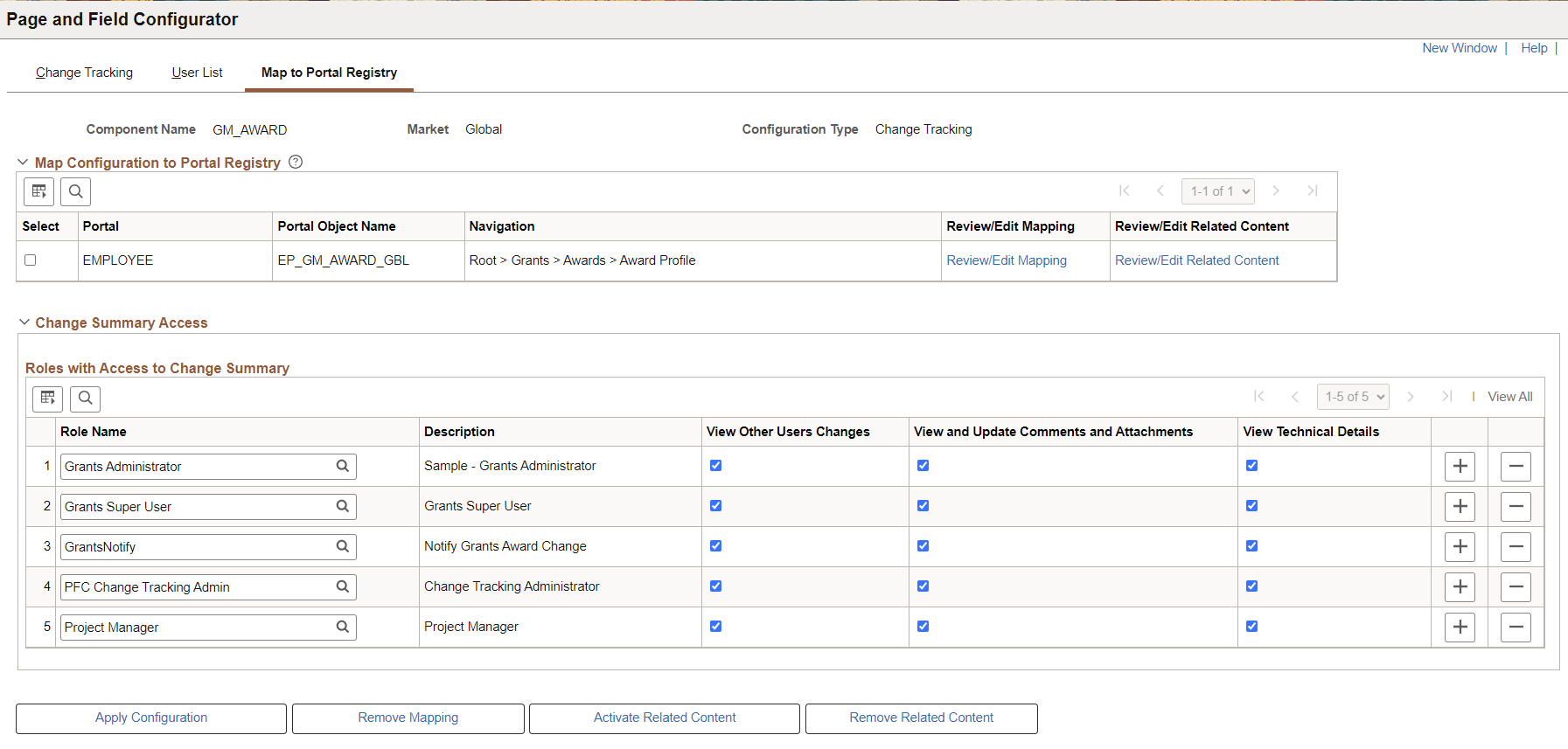Open the User List tab

197,73
